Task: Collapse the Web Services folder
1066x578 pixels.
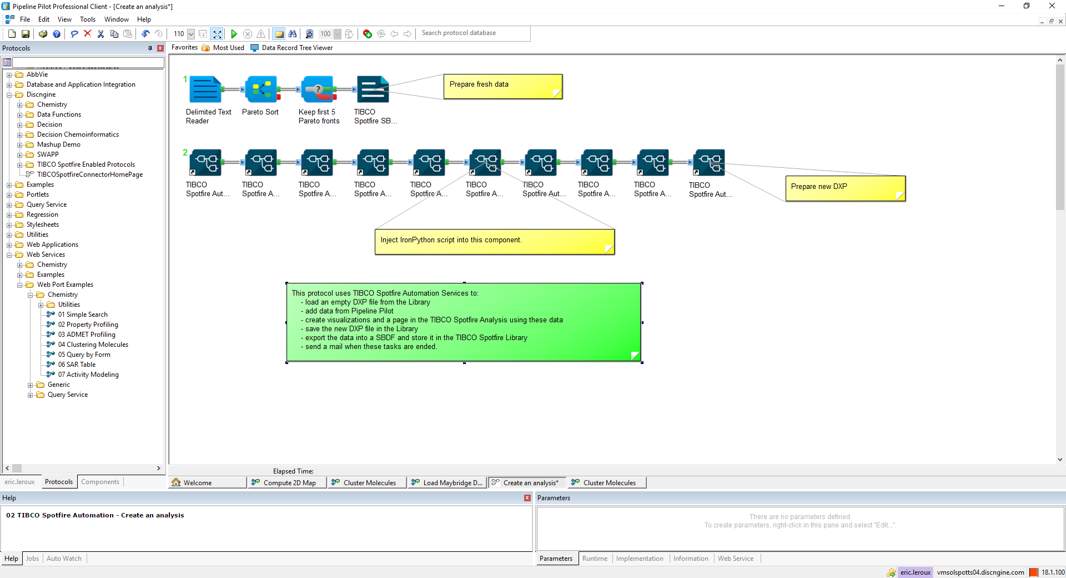Action: (10, 255)
